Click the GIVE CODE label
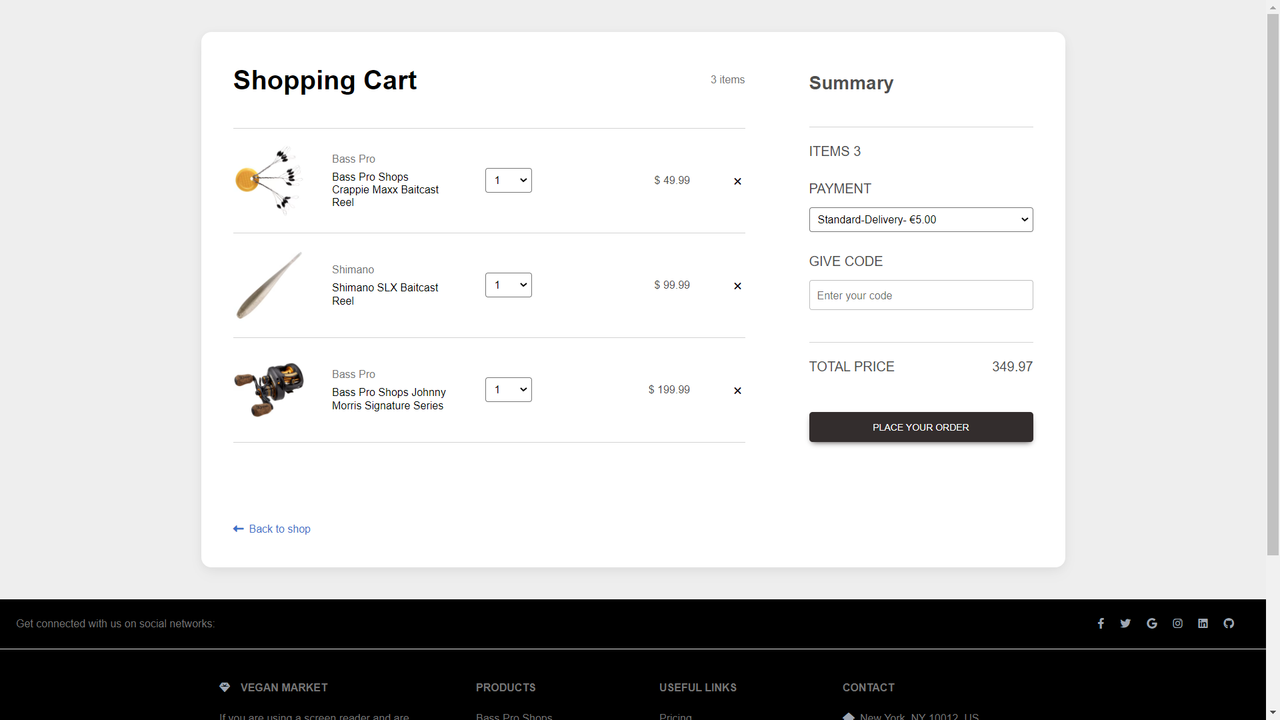 coord(846,261)
